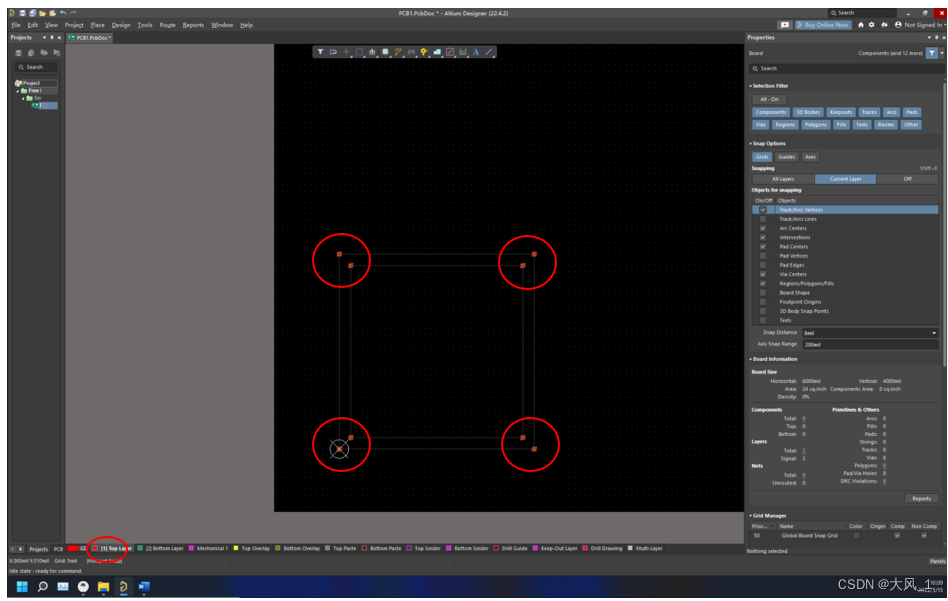Open File Explorer from the taskbar
Screen dimensions: 948x601
pos(103,586)
